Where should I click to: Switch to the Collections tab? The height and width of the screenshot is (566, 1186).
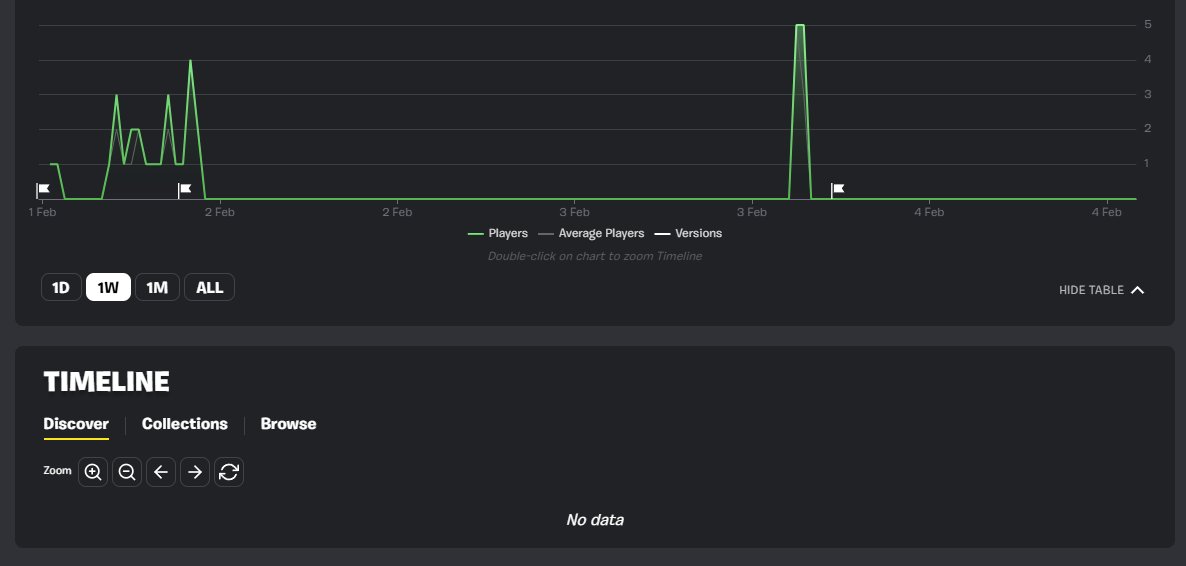pos(185,424)
